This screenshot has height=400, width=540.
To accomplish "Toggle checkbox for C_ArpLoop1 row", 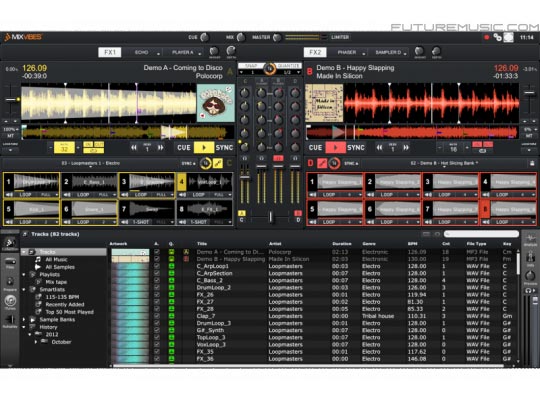I will click(157, 266).
